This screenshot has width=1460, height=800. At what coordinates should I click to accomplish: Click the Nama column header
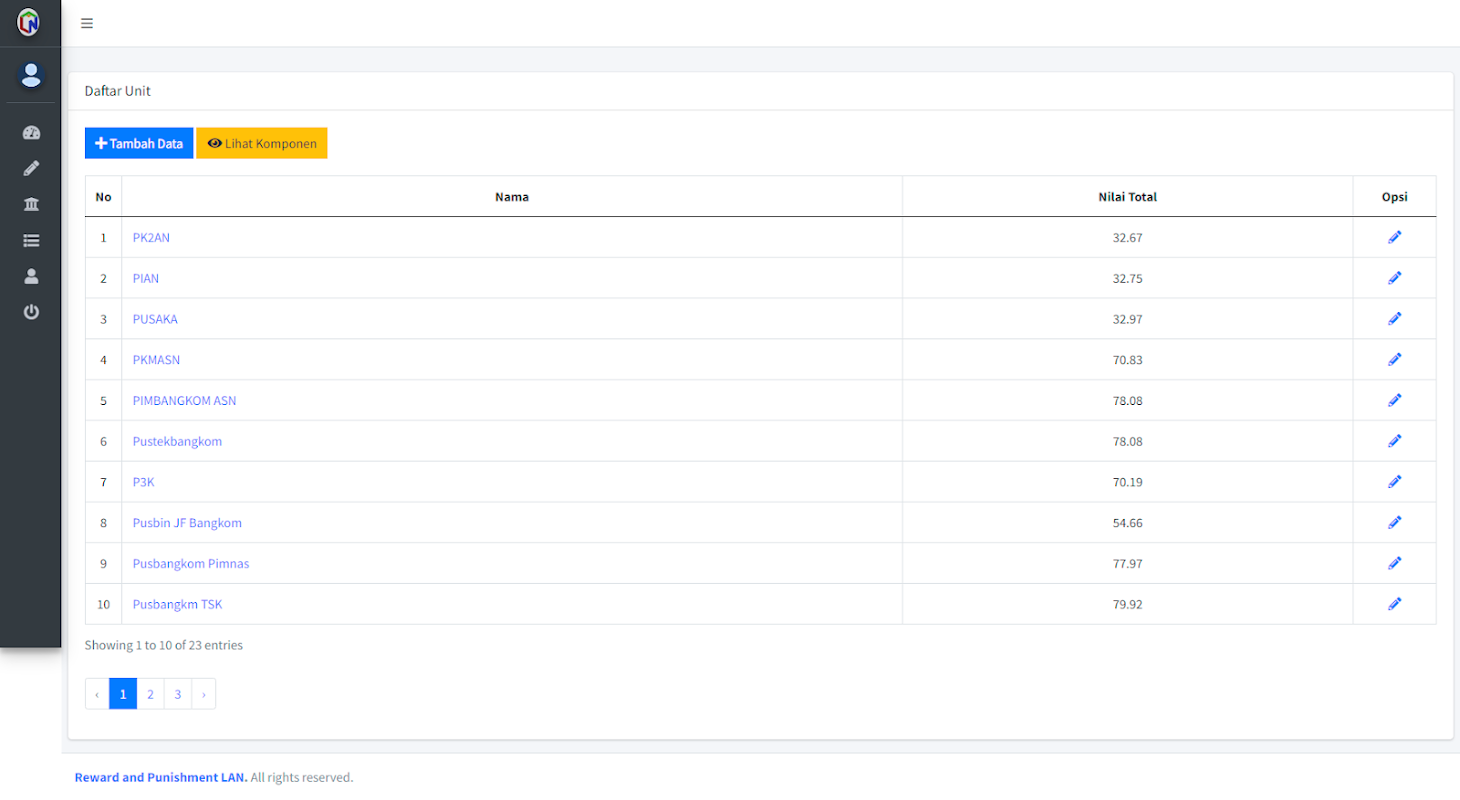(512, 197)
